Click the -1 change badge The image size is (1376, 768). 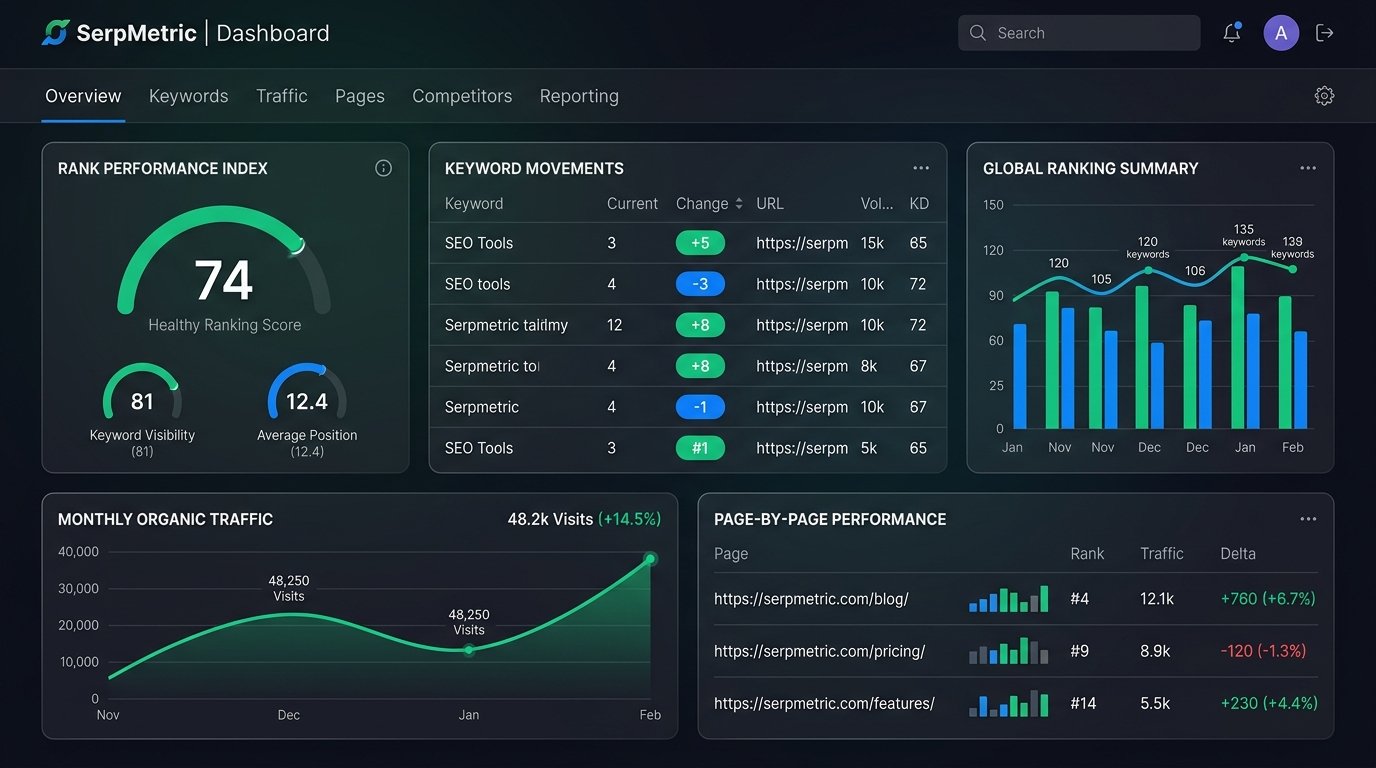tap(700, 407)
